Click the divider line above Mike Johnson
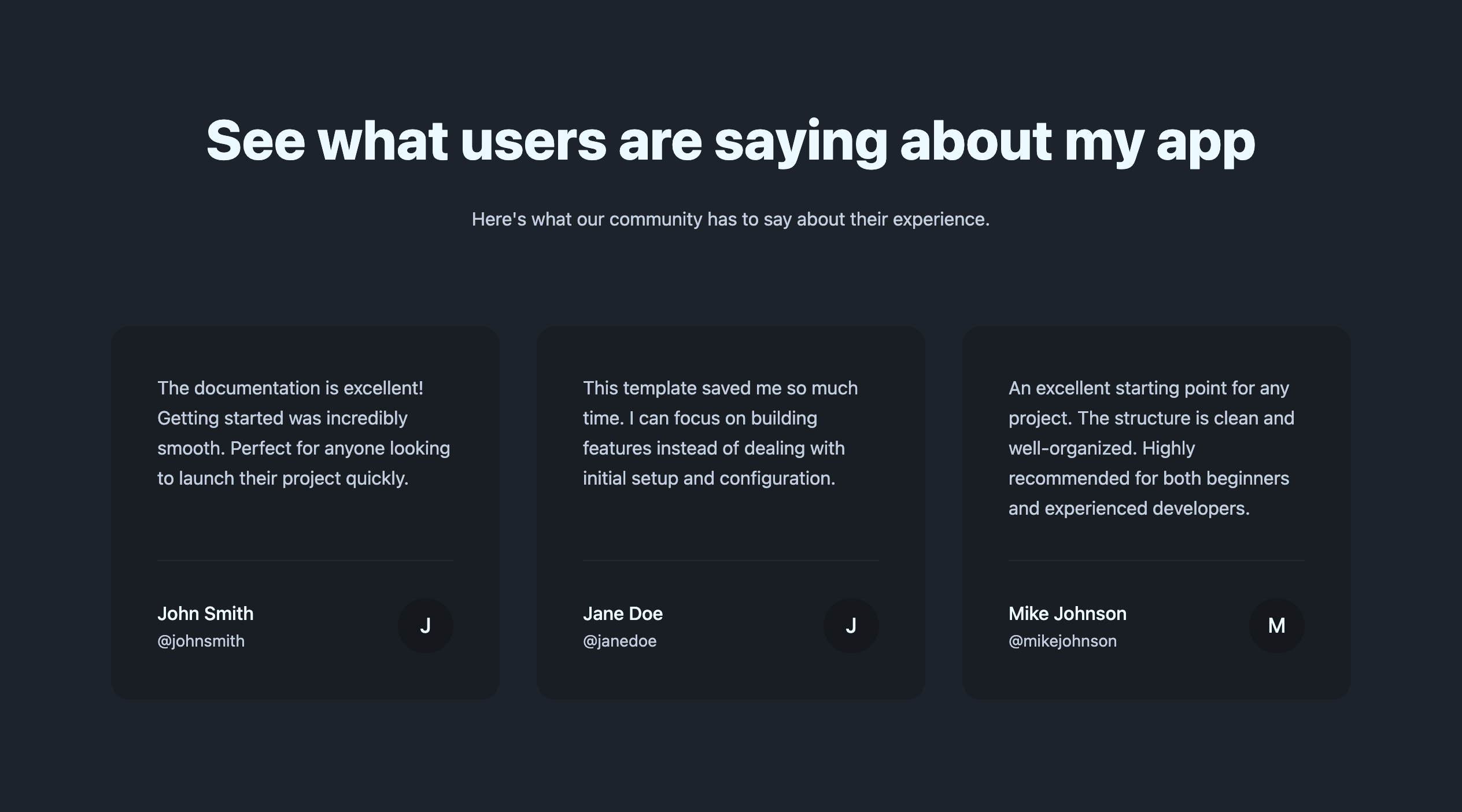 pos(1156,560)
